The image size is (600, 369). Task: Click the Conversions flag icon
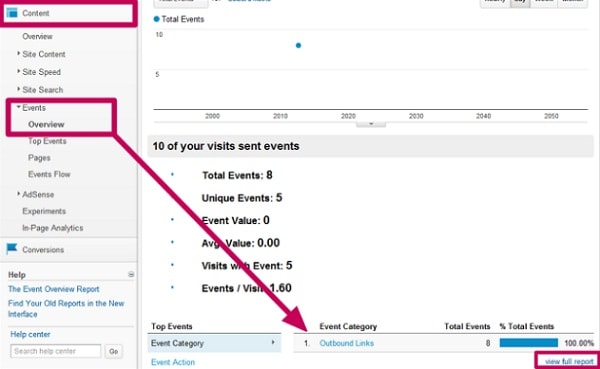(x=12, y=249)
